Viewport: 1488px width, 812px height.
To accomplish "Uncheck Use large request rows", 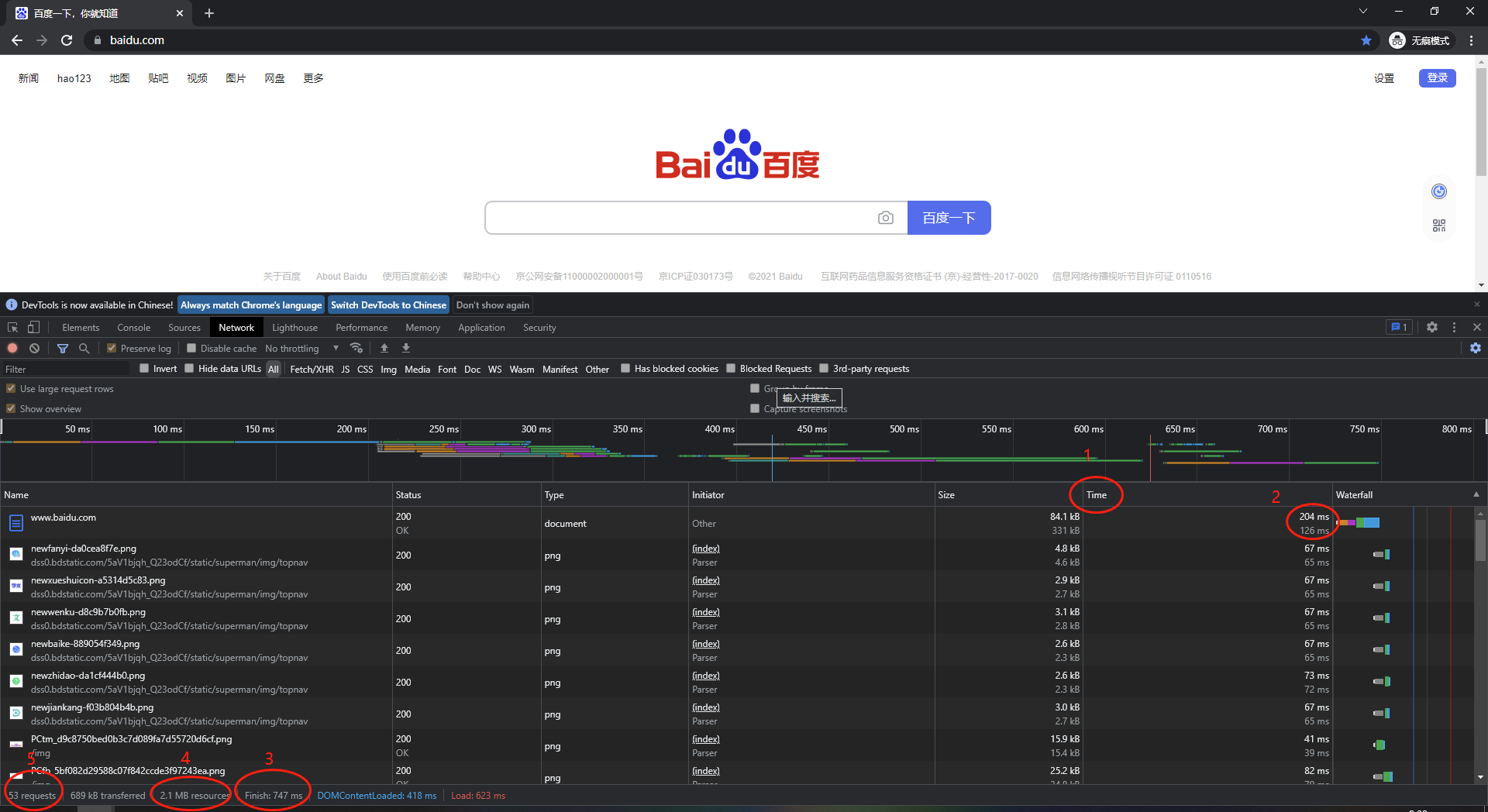I will 11,388.
